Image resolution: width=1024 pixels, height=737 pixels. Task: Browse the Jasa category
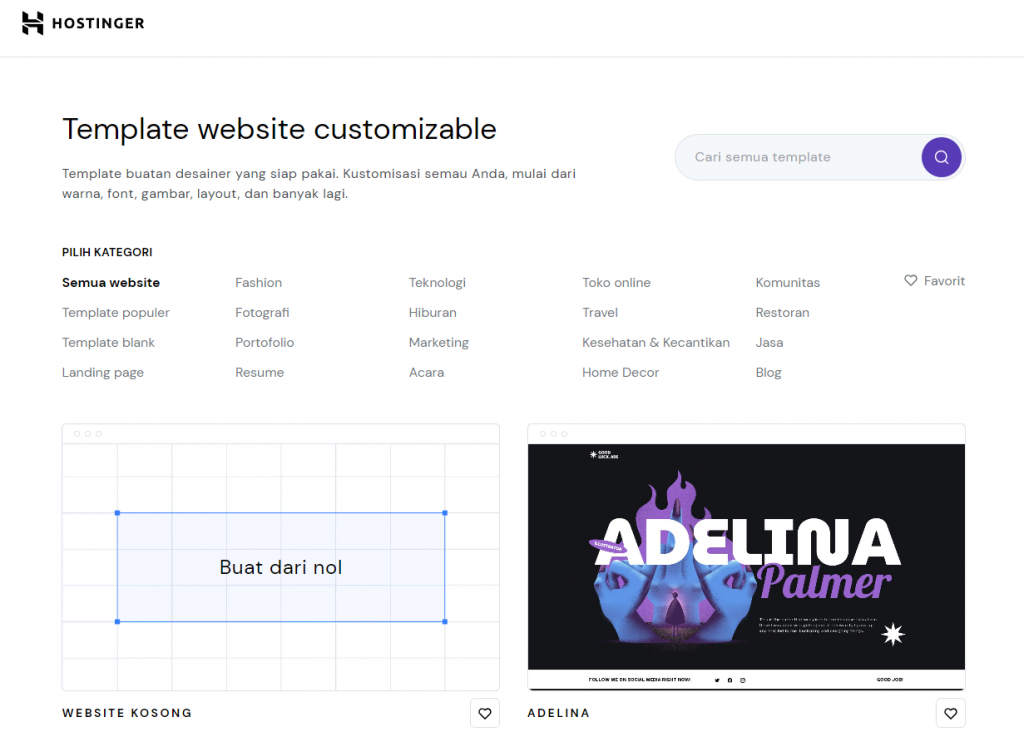click(x=769, y=343)
